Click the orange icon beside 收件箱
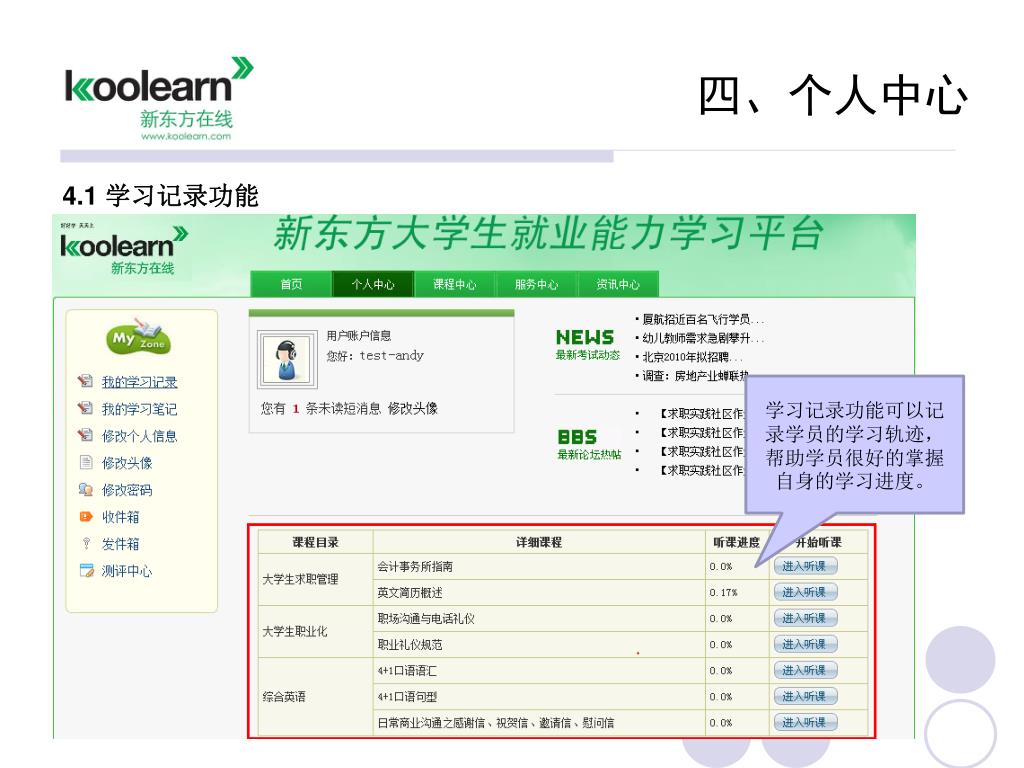This screenshot has height=768, width=1024. [x=86, y=517]
